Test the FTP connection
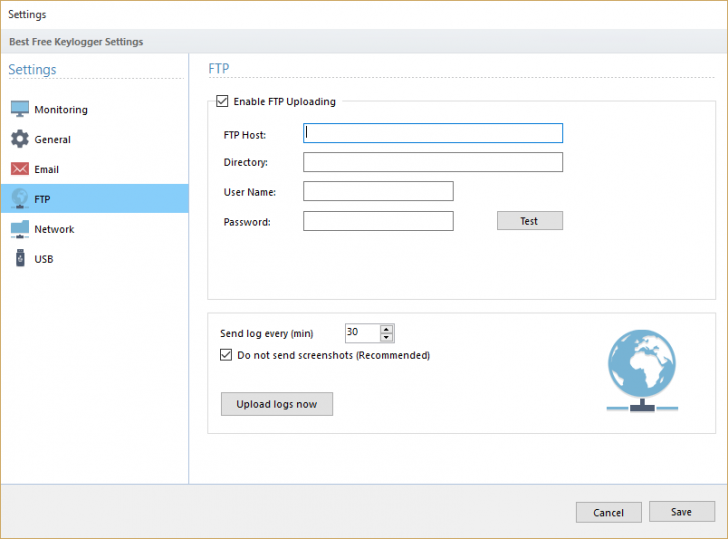 530,221
